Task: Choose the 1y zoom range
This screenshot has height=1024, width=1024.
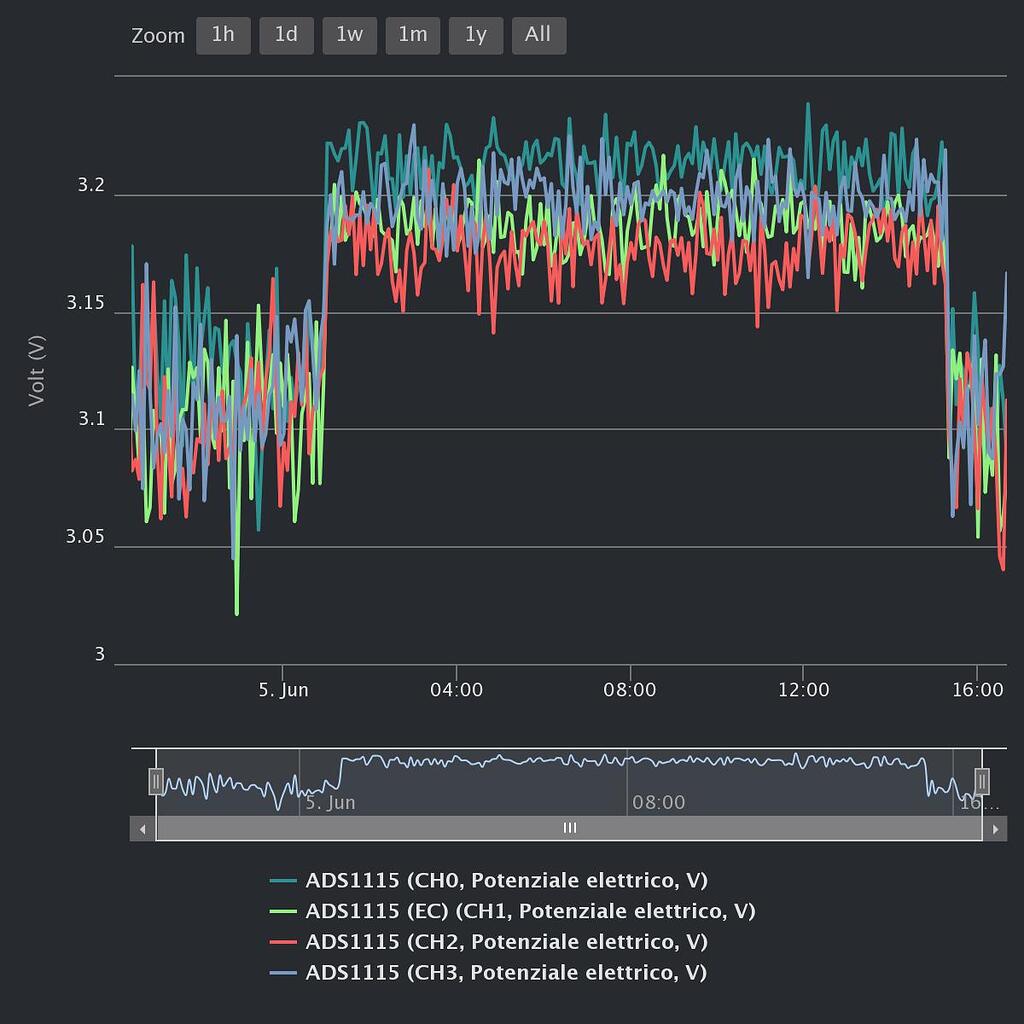Action: click(x=475, y=35)
